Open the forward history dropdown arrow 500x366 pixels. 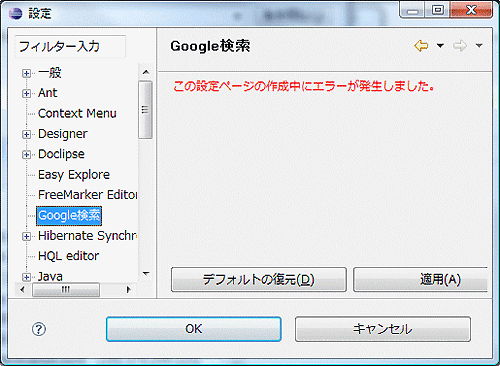click(x=479, y=46)
